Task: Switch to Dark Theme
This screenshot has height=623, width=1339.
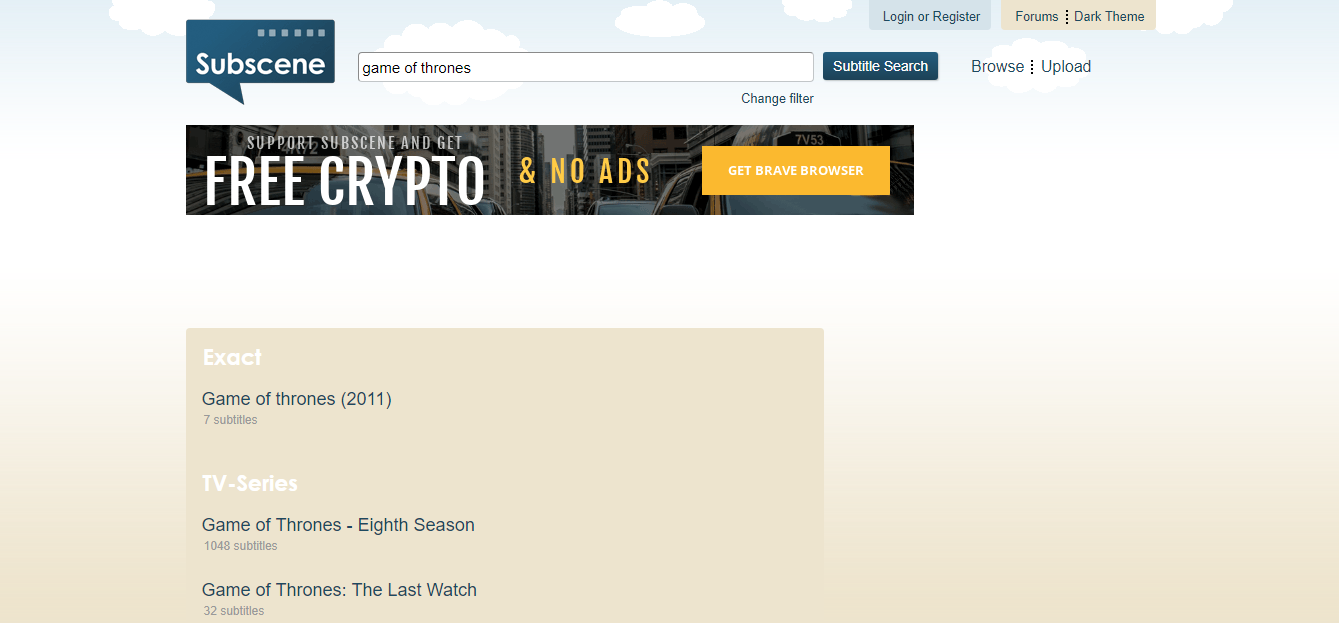Action: (x=1109, y=16)
